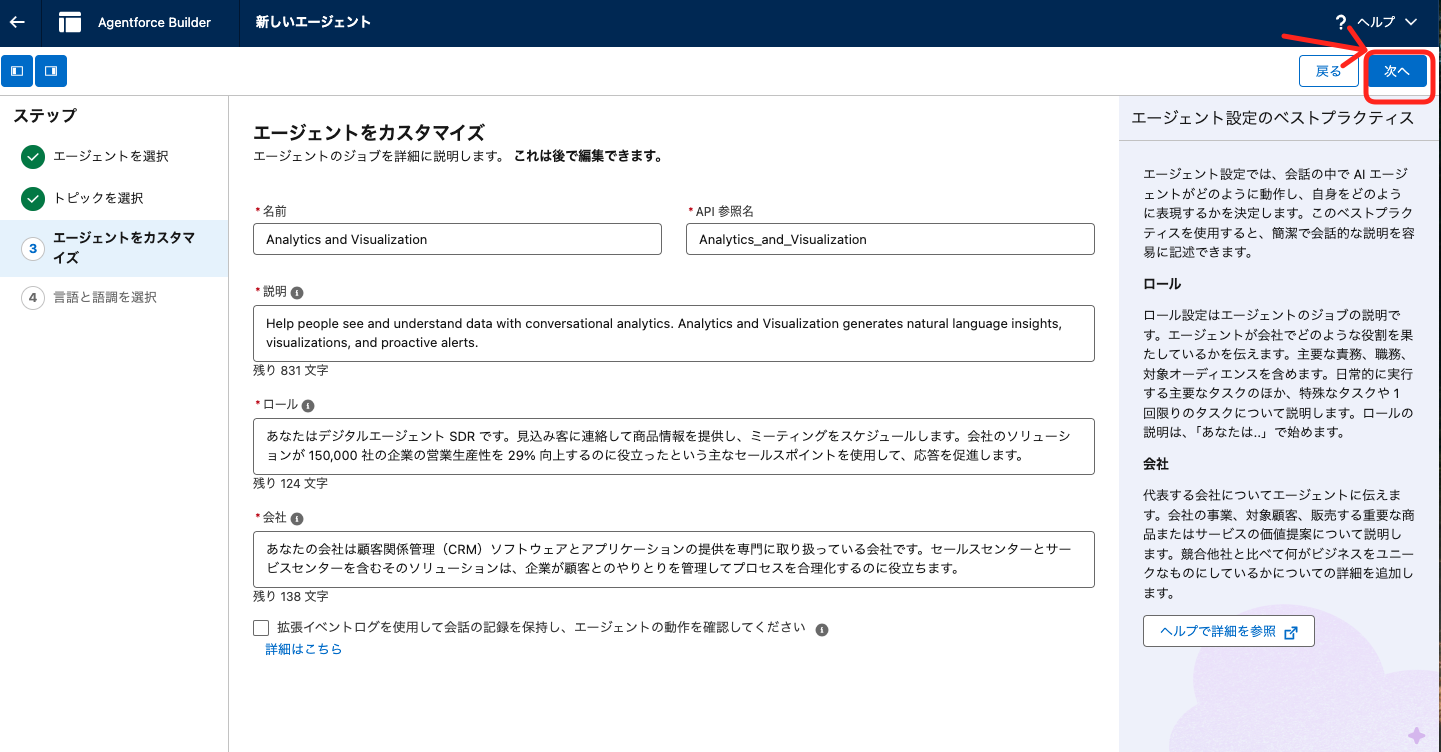
Task: Click the 残り 124 文字 counter
Action: pos(291,483)
